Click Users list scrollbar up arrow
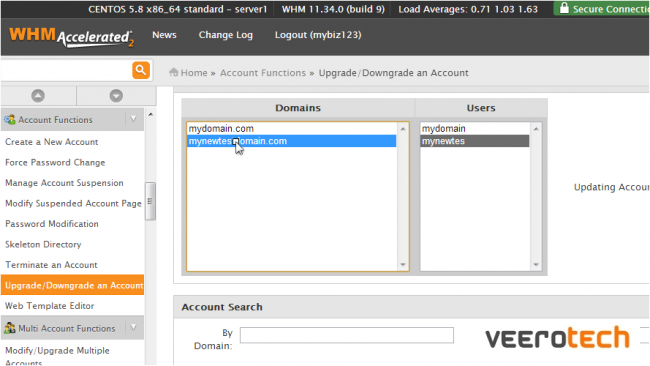This screenshot has width=650, height=366. 536,129
